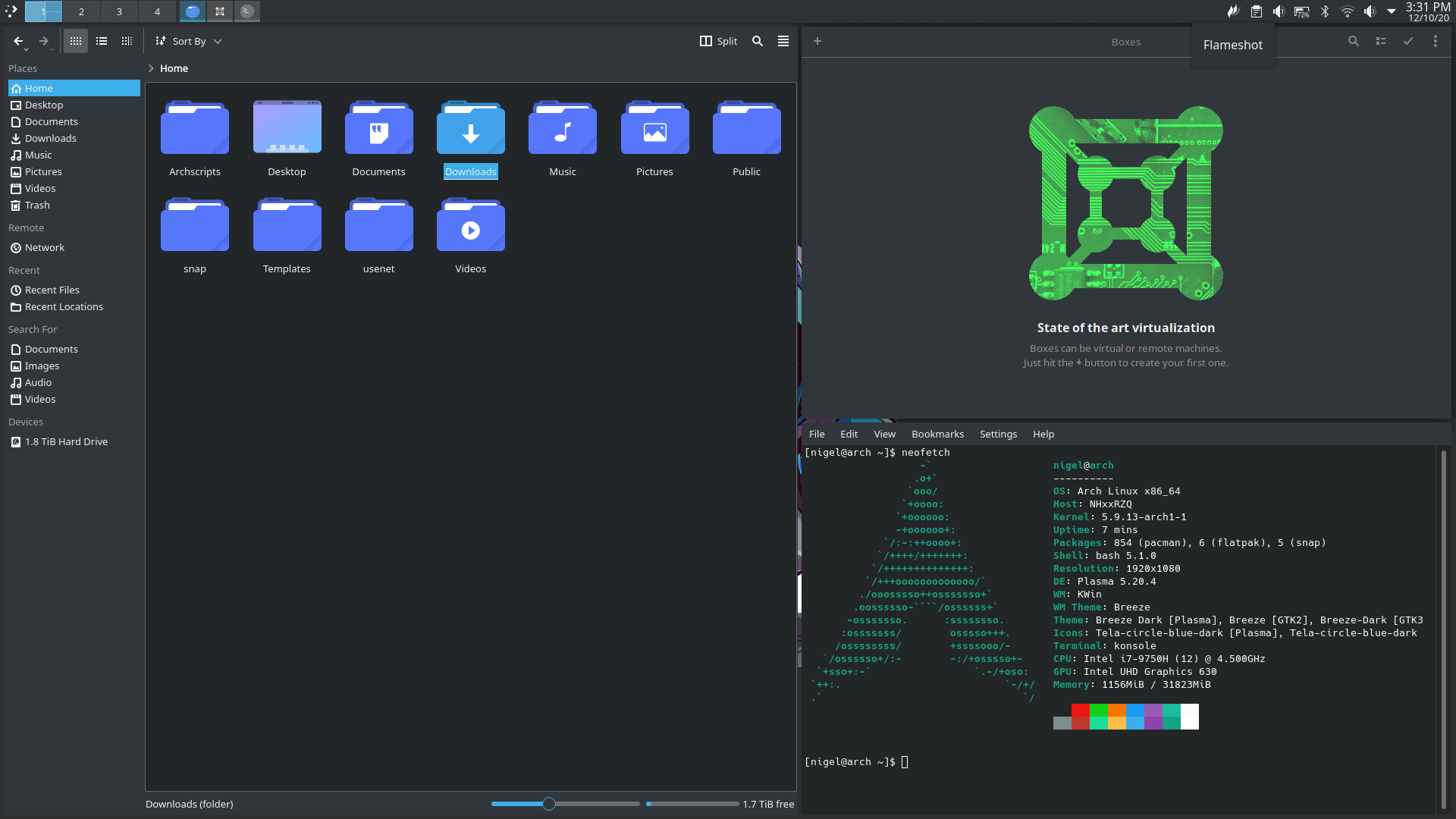The image size is (1456, 819).
Task: Select the usenet folder icon
Action: pos(378,224)
